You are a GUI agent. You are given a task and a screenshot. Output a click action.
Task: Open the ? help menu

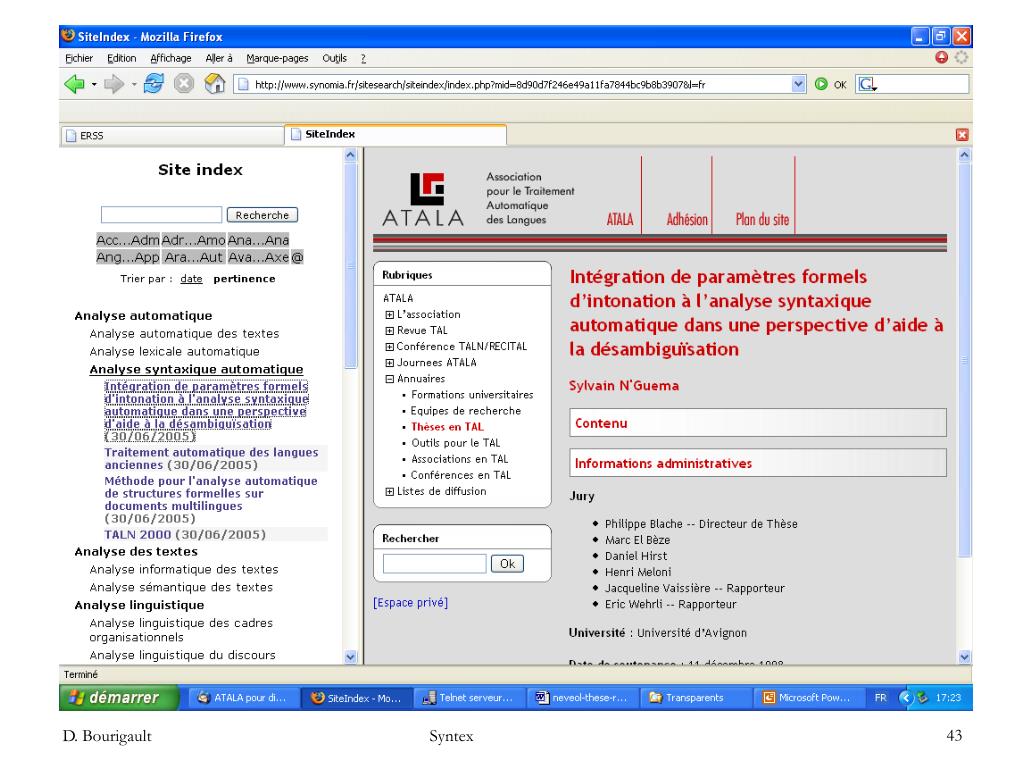pos(363,58)
